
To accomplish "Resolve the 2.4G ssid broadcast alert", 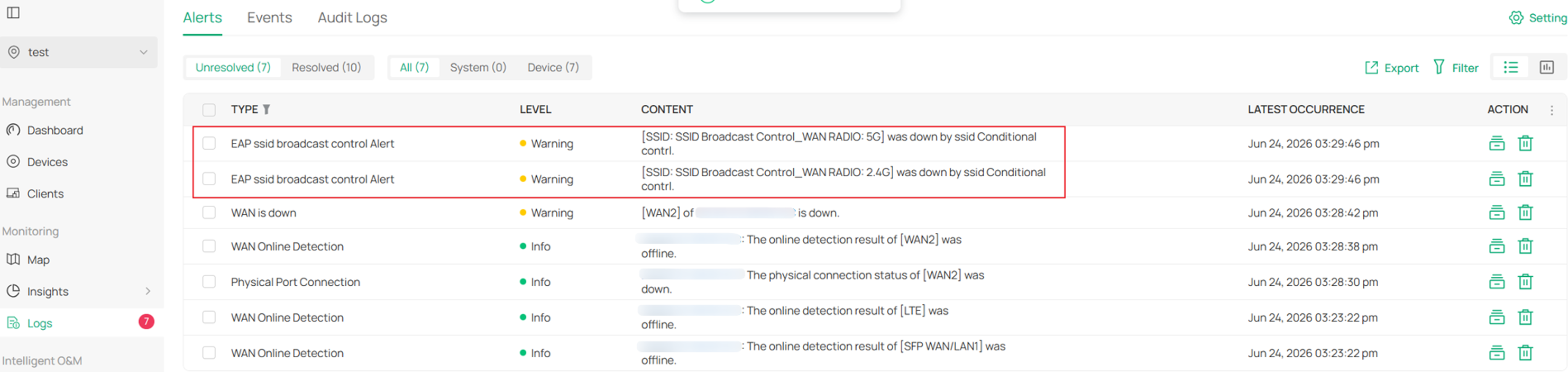I will point(1497,179).
